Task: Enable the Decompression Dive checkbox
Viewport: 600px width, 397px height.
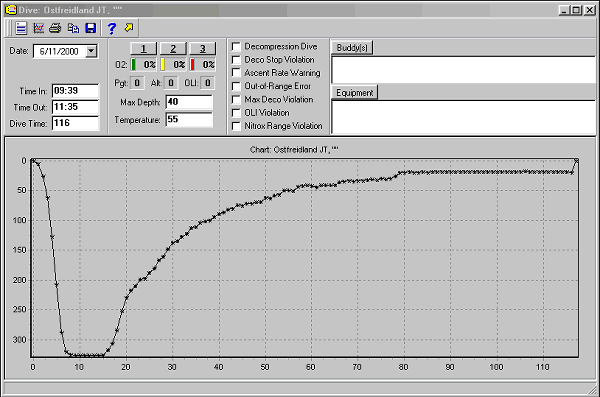Action: click(x=236, y=47)
